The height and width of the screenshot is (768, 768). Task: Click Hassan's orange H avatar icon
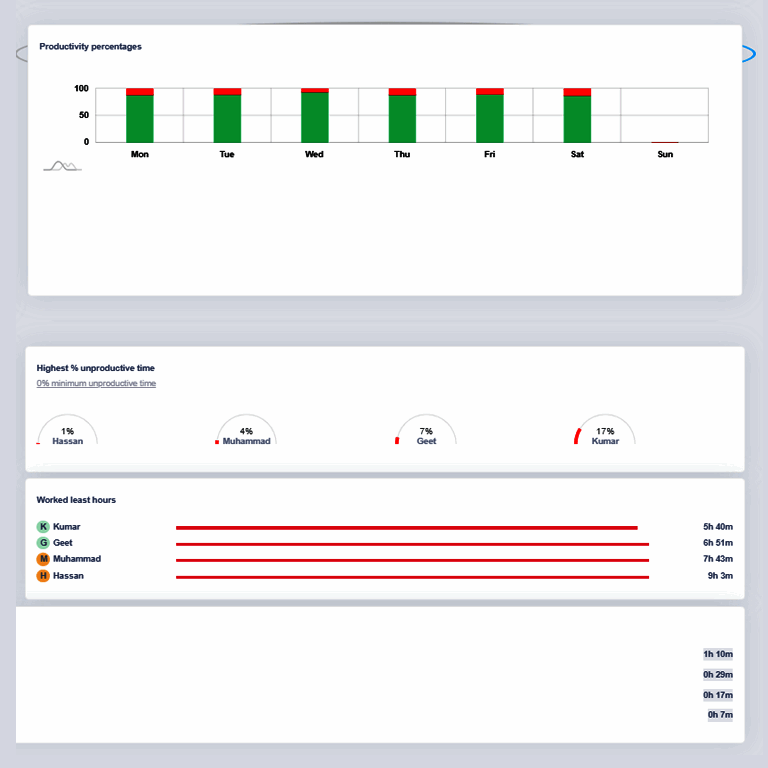(x=43, y=576)
